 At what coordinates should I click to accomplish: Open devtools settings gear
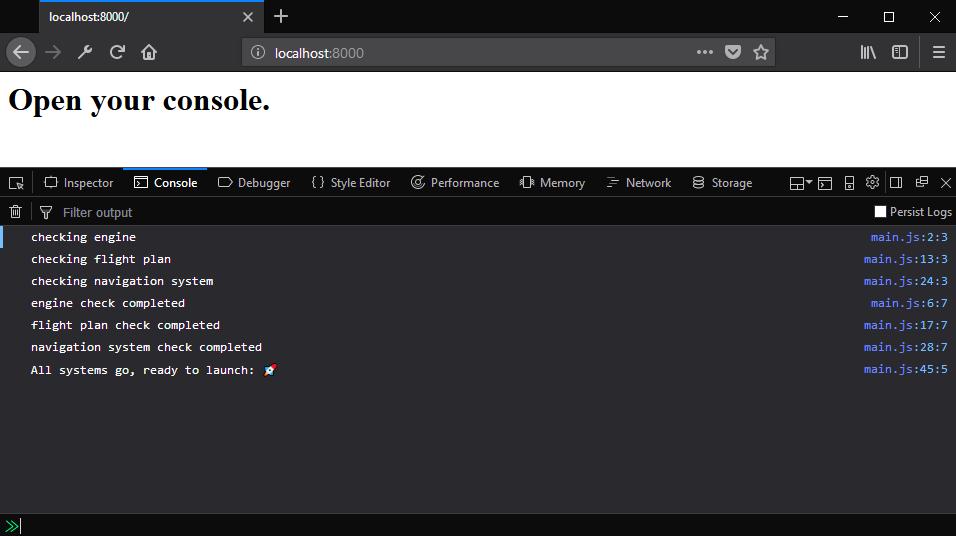pyautogui.click(x=872, y=182)
